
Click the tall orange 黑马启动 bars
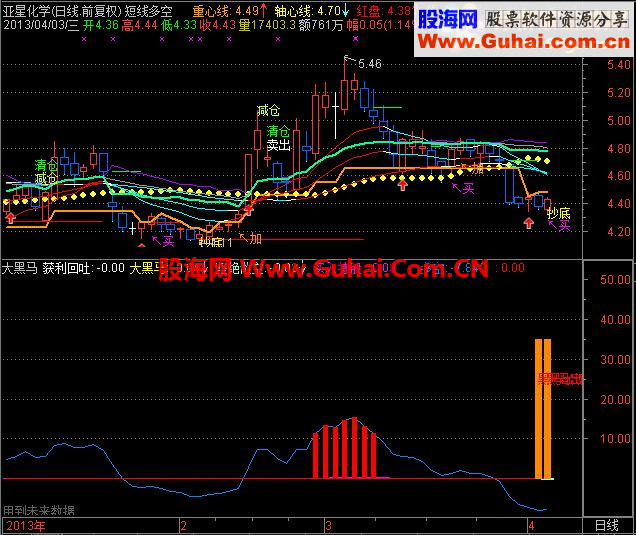[x=543, y=409]
